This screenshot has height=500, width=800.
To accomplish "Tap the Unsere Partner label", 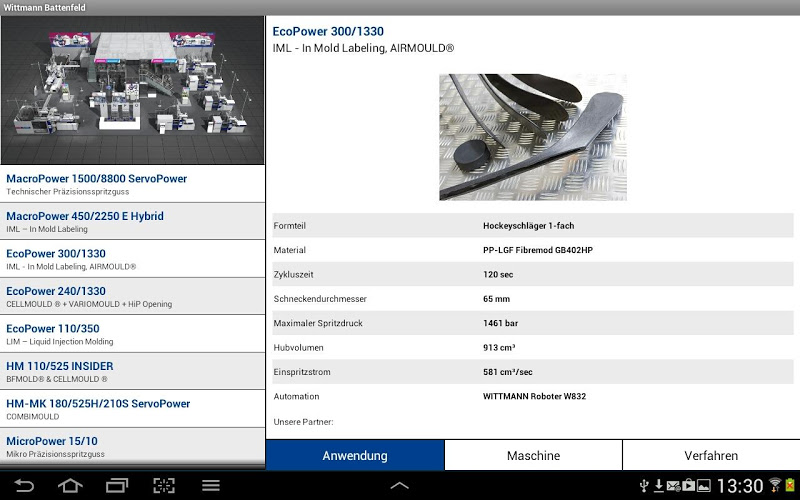I will tap(303, 422).
